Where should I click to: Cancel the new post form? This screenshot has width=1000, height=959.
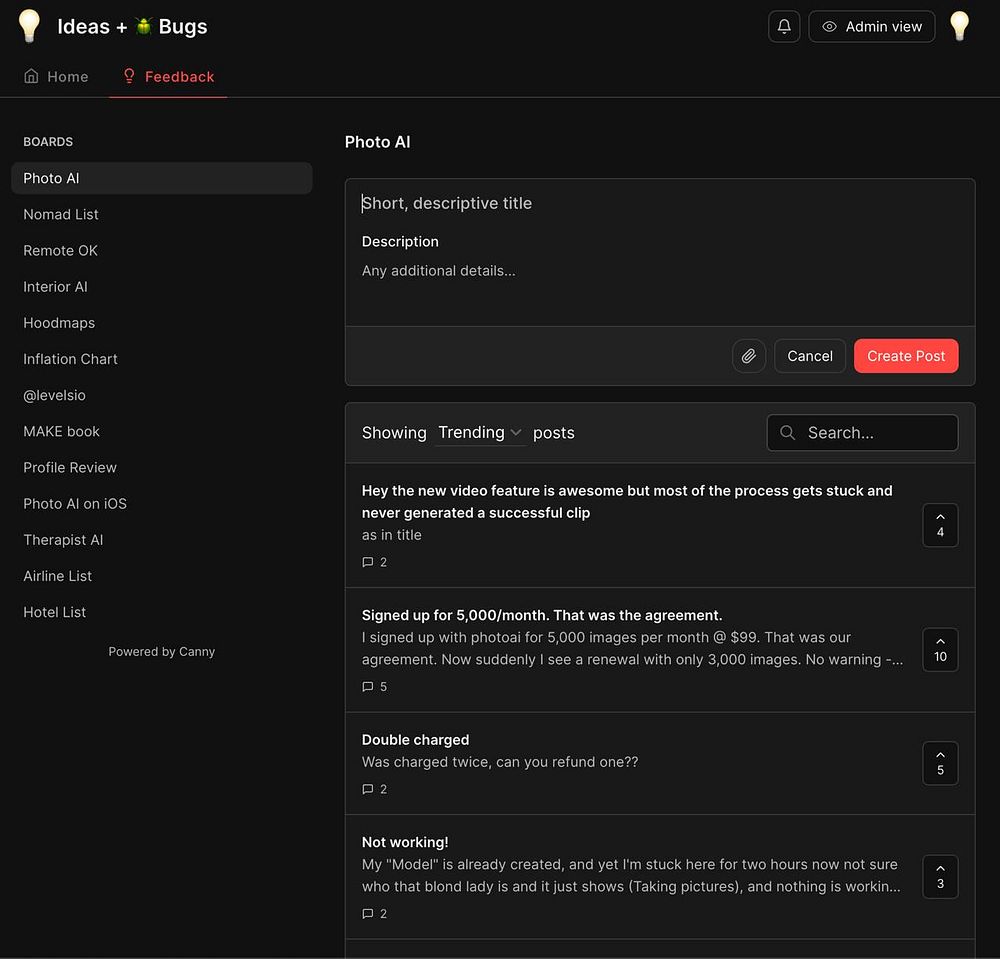coord(809,356)
